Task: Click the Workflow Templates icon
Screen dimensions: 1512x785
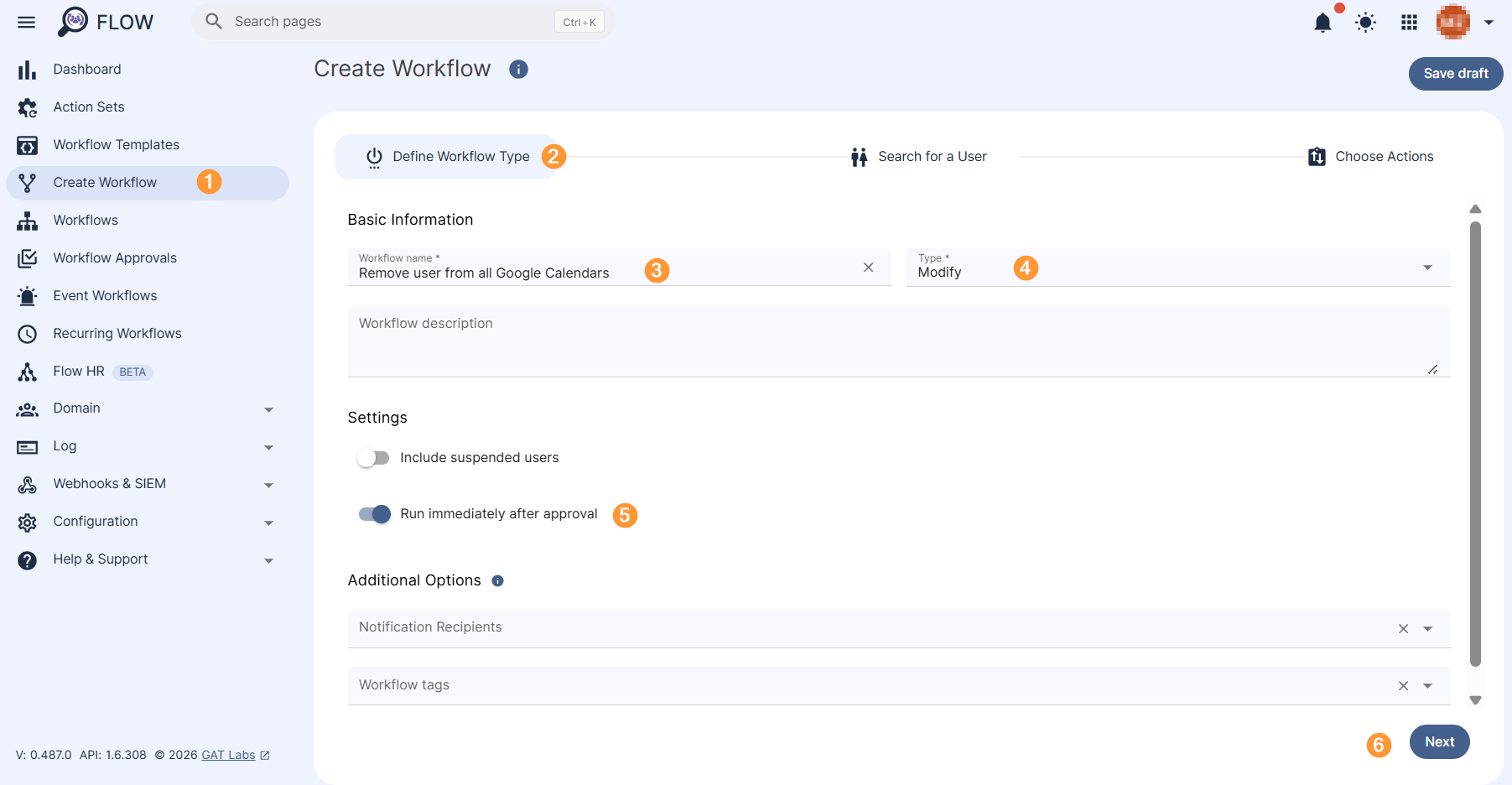Action: tap(28, 145)
